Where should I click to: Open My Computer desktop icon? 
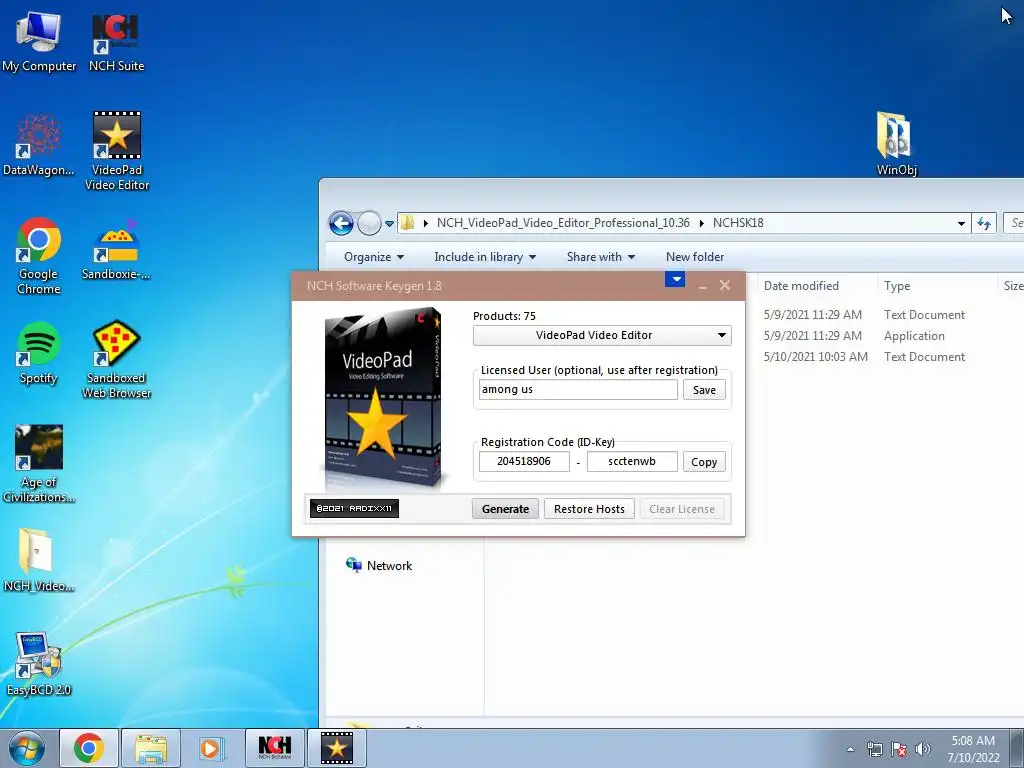(39, 42)
